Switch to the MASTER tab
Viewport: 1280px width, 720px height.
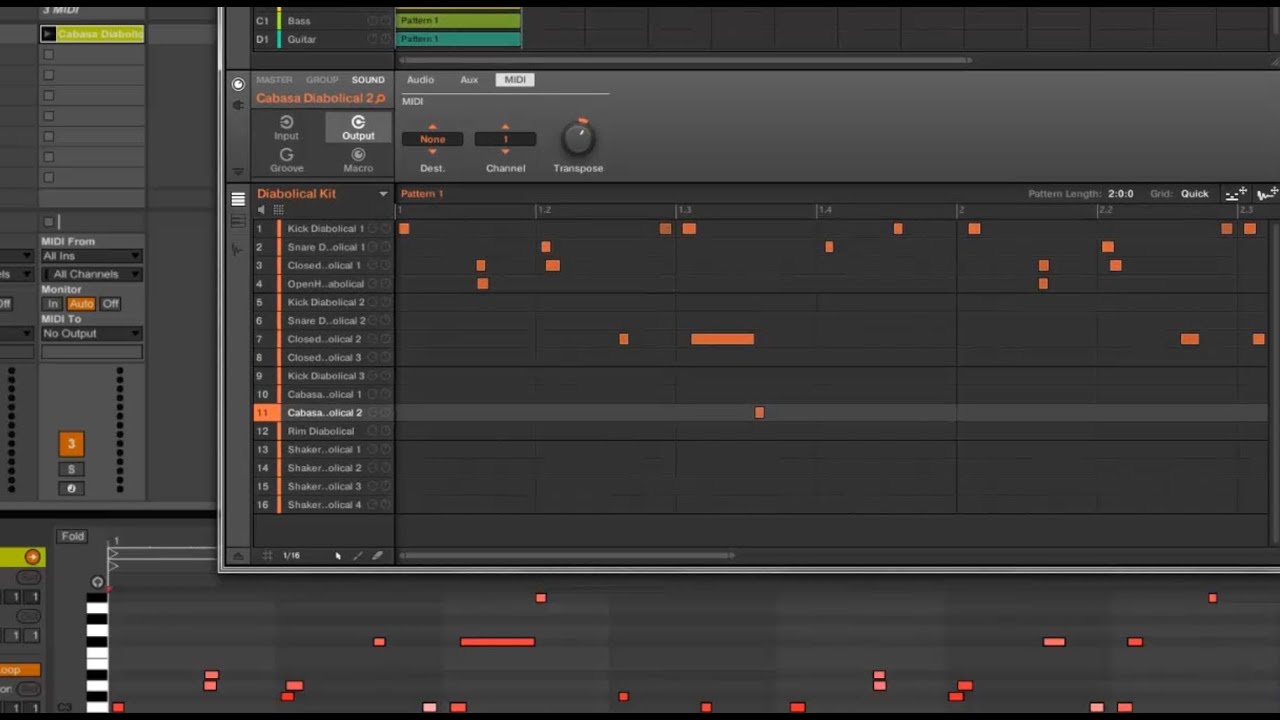(x=274, y=80)
